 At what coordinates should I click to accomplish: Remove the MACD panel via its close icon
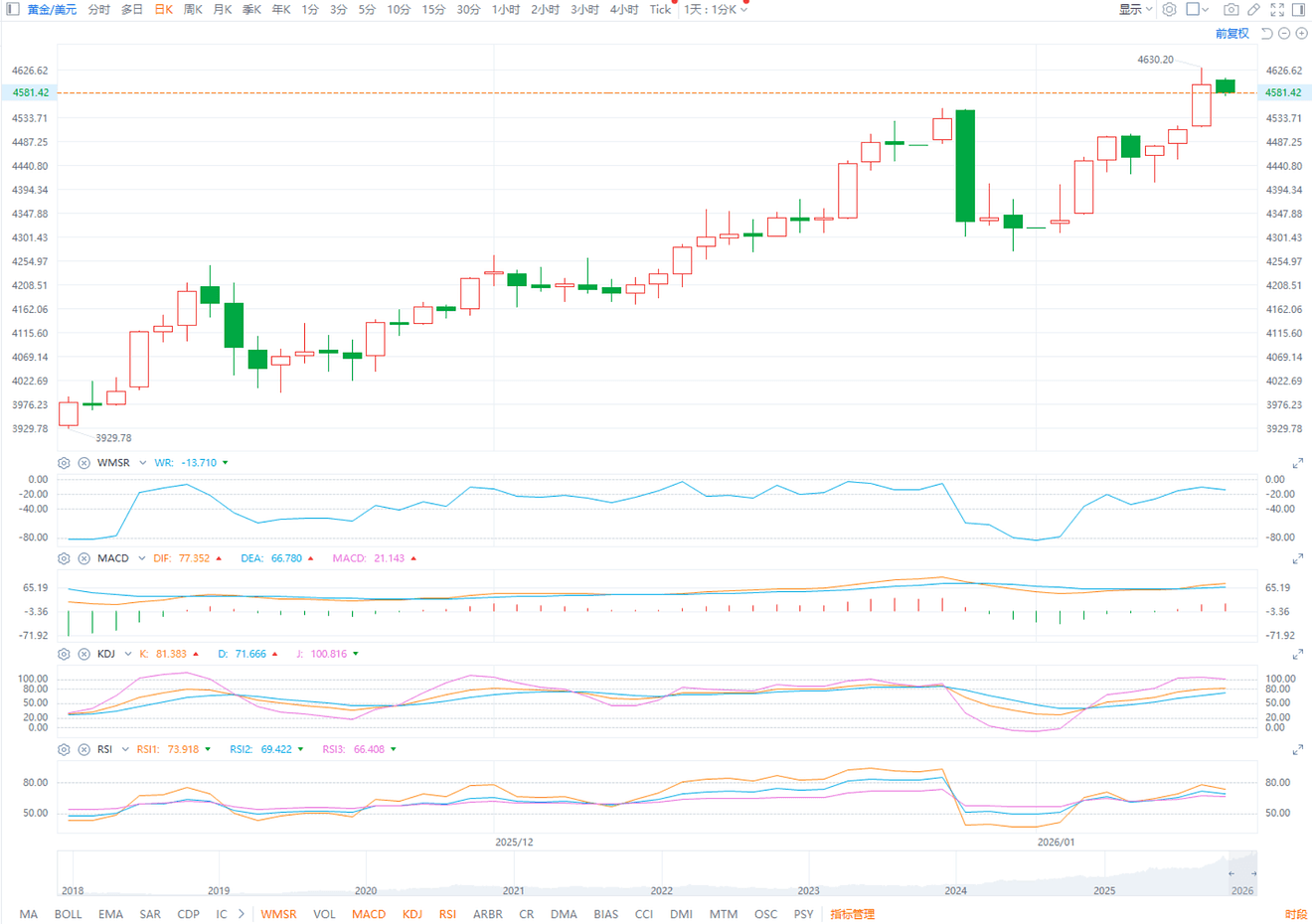pos(83,557)
